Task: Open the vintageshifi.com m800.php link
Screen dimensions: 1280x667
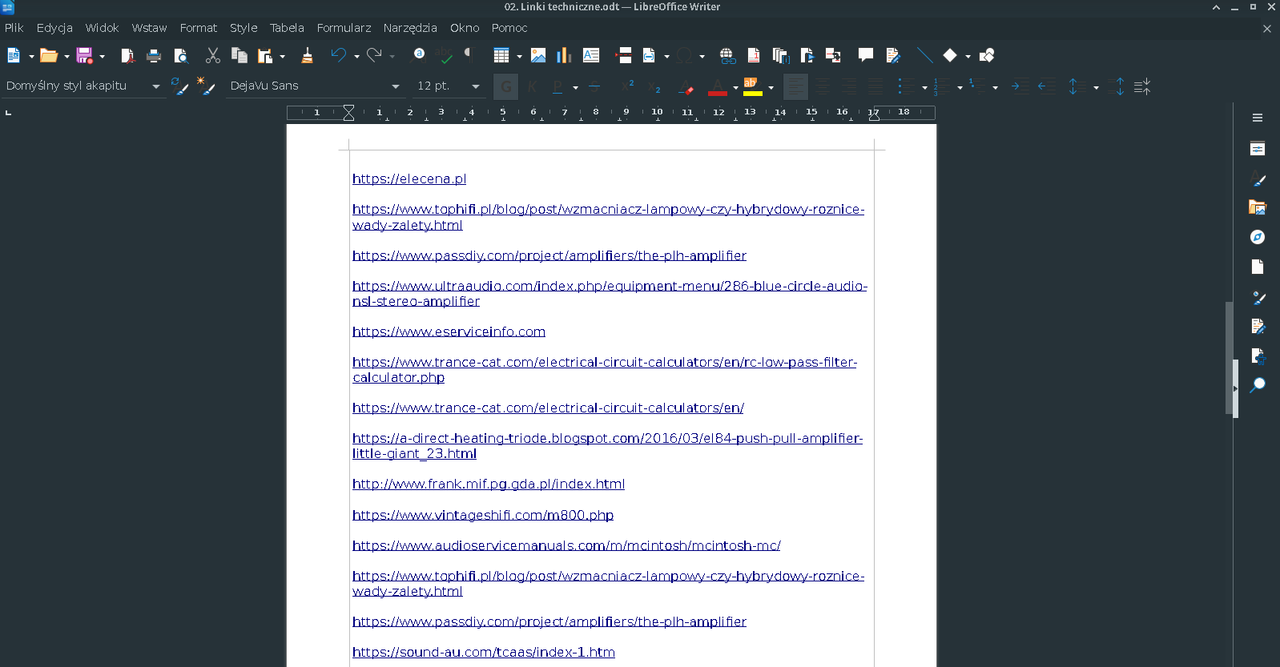Action: pyautogui.click(x=483, y=515)
